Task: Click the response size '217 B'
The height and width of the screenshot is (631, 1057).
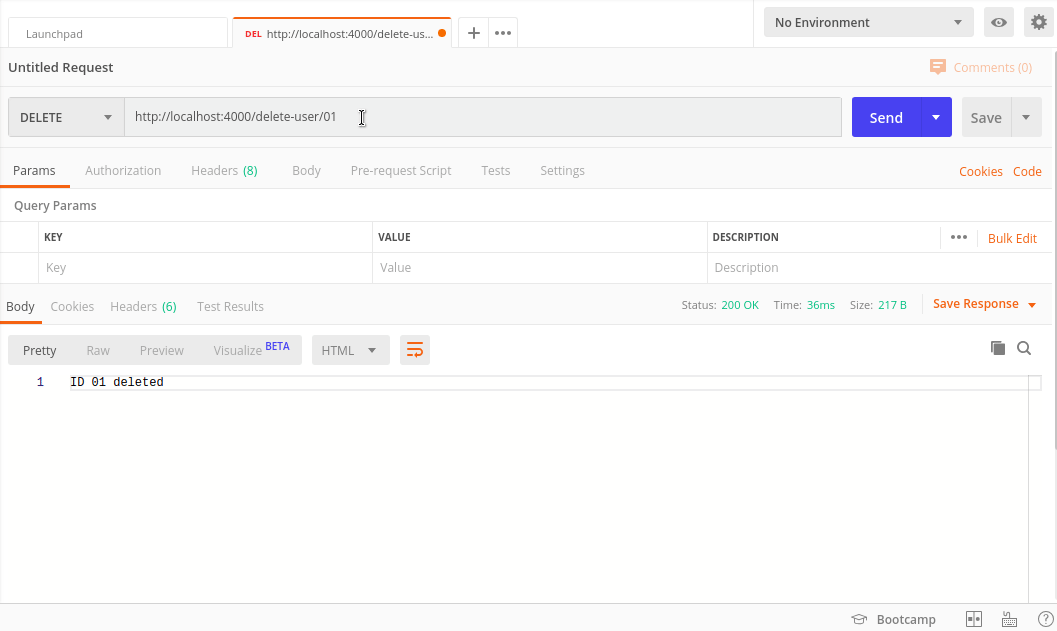Action: (892, 305)
